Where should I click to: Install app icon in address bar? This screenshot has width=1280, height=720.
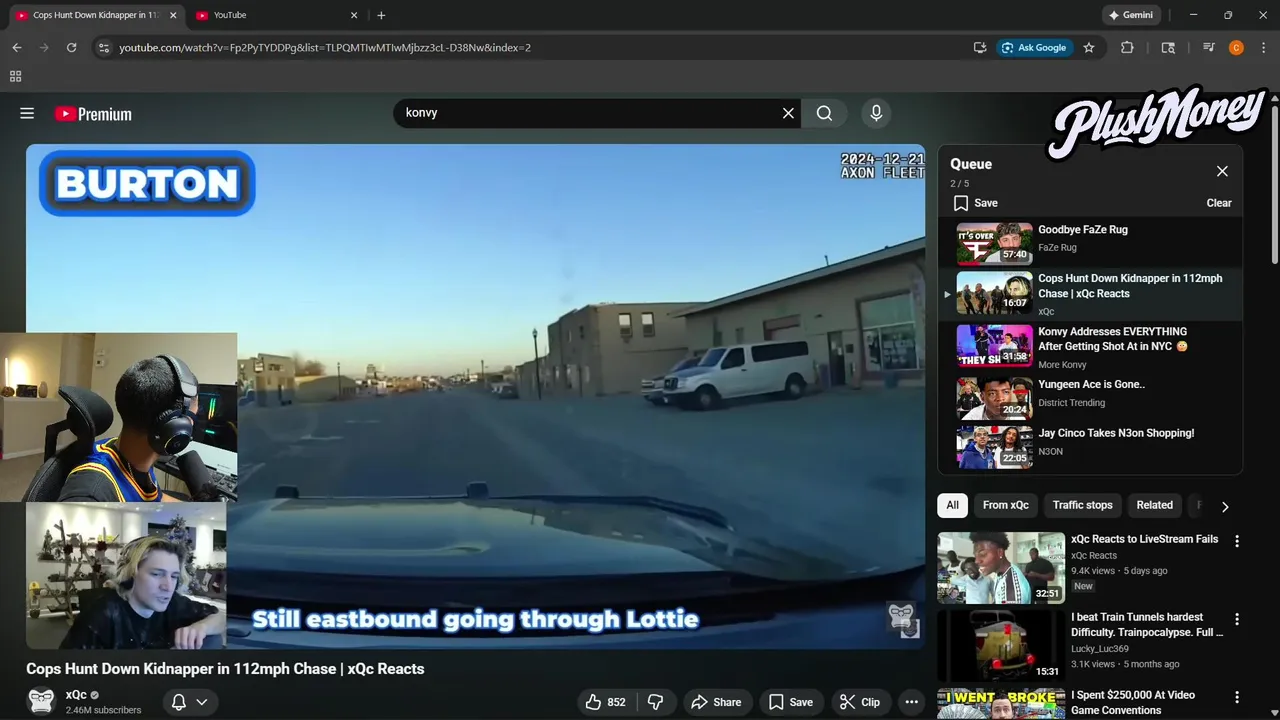980,47
